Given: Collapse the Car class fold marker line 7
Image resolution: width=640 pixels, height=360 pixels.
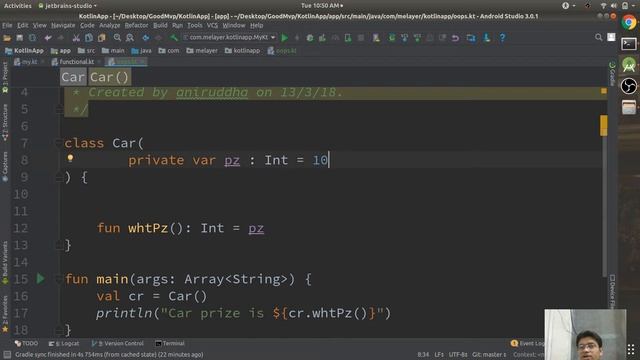Looking at the screenshot, I should (59, 143).
